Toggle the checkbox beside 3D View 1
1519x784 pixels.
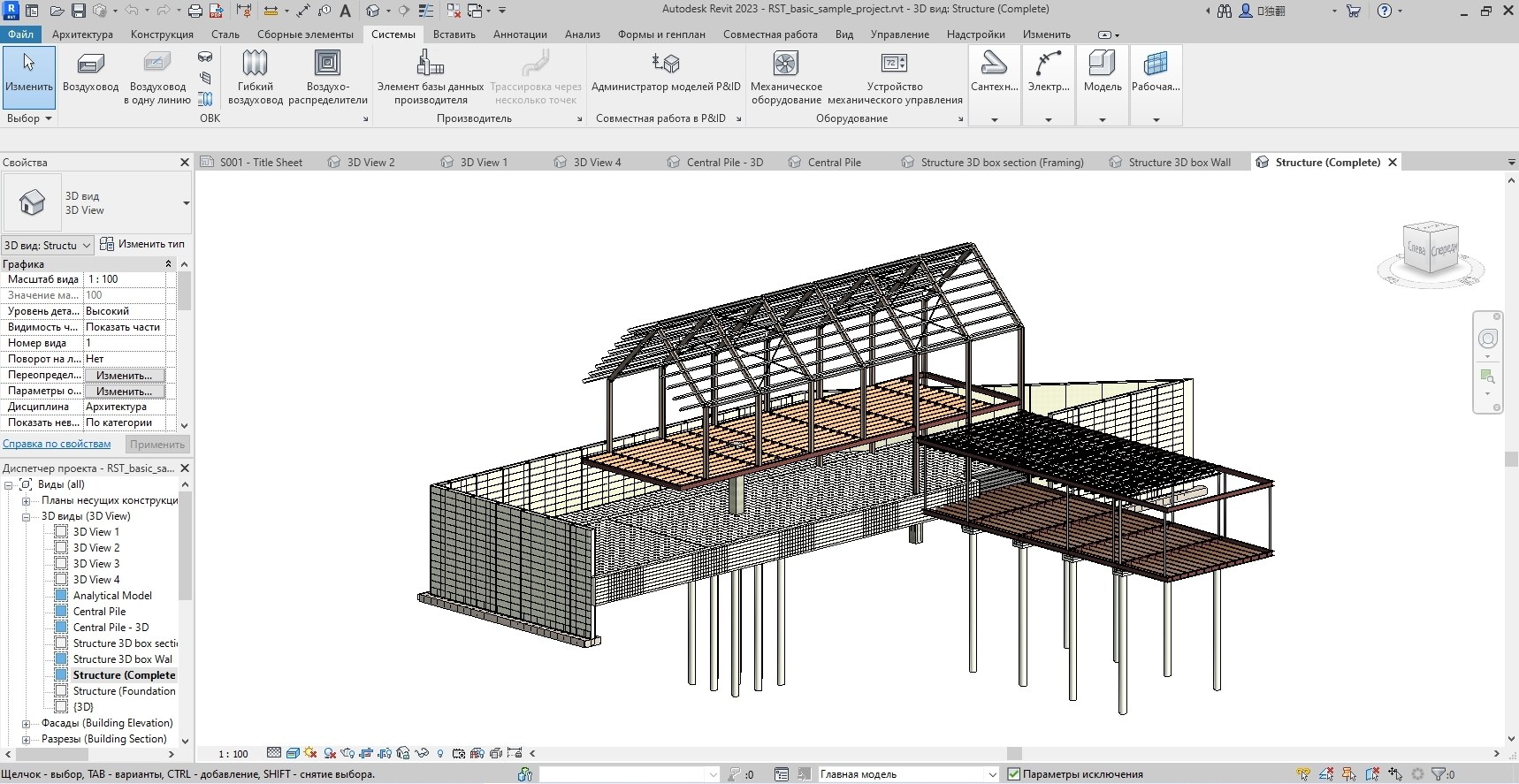click(x=61, y=532)
